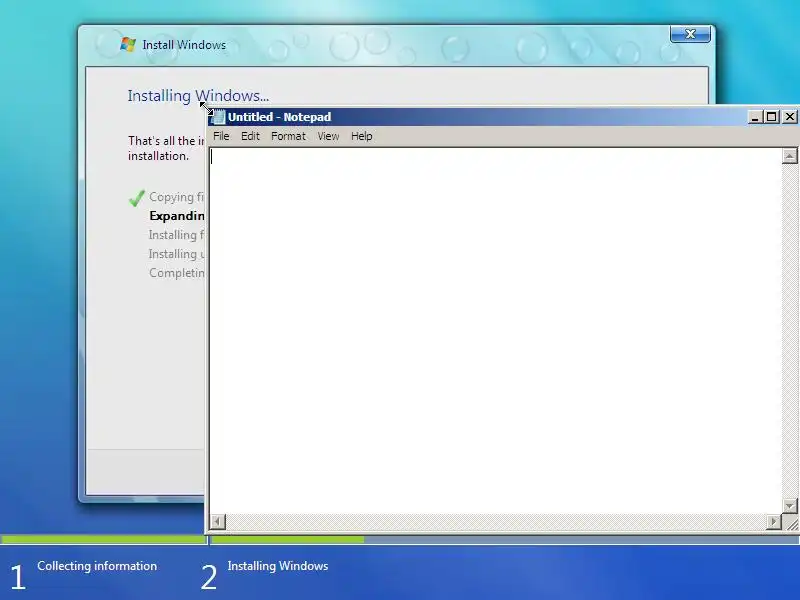Image resolution: width=800 pixels, height=600 pixels.
Task: Minimize the Notepad window
Action: point(755,117)
